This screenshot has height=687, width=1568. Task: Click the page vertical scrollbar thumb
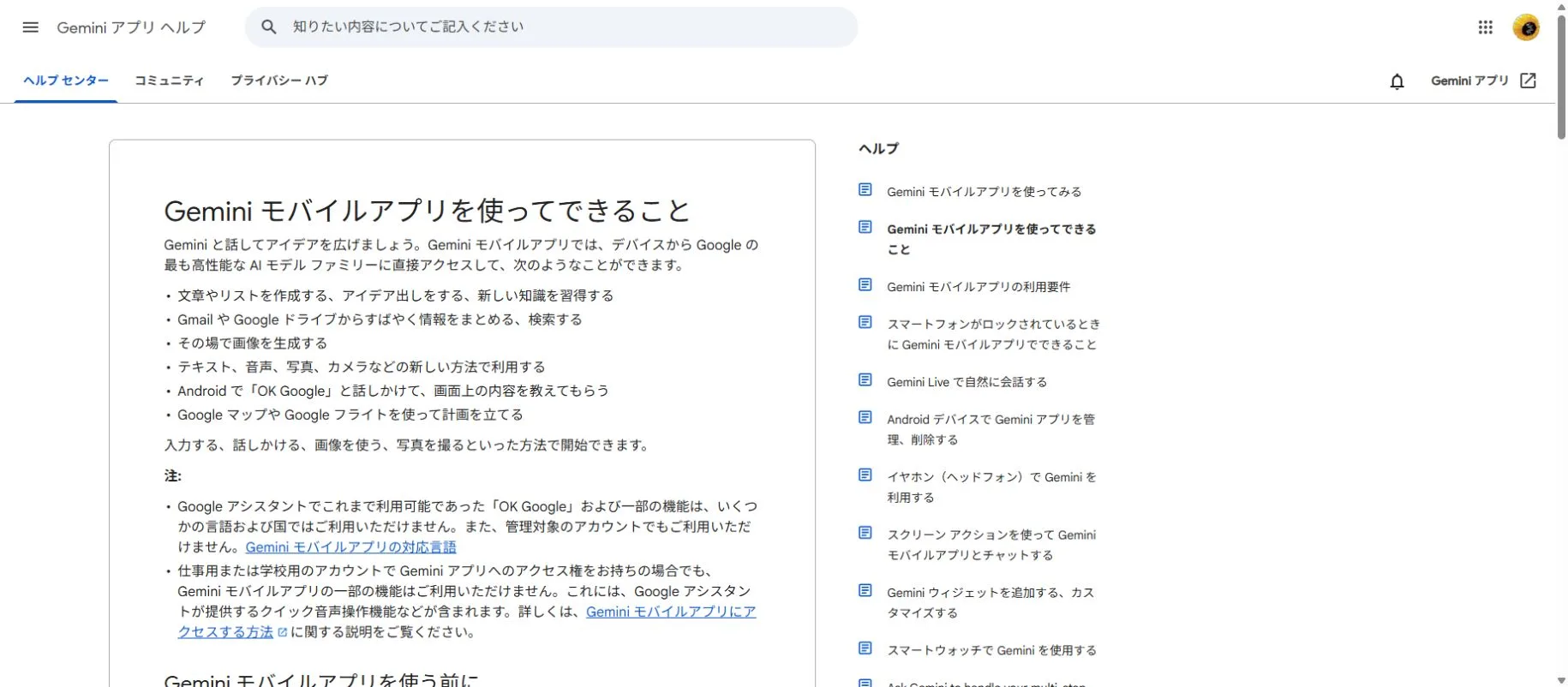click(x=1561, y=75)
